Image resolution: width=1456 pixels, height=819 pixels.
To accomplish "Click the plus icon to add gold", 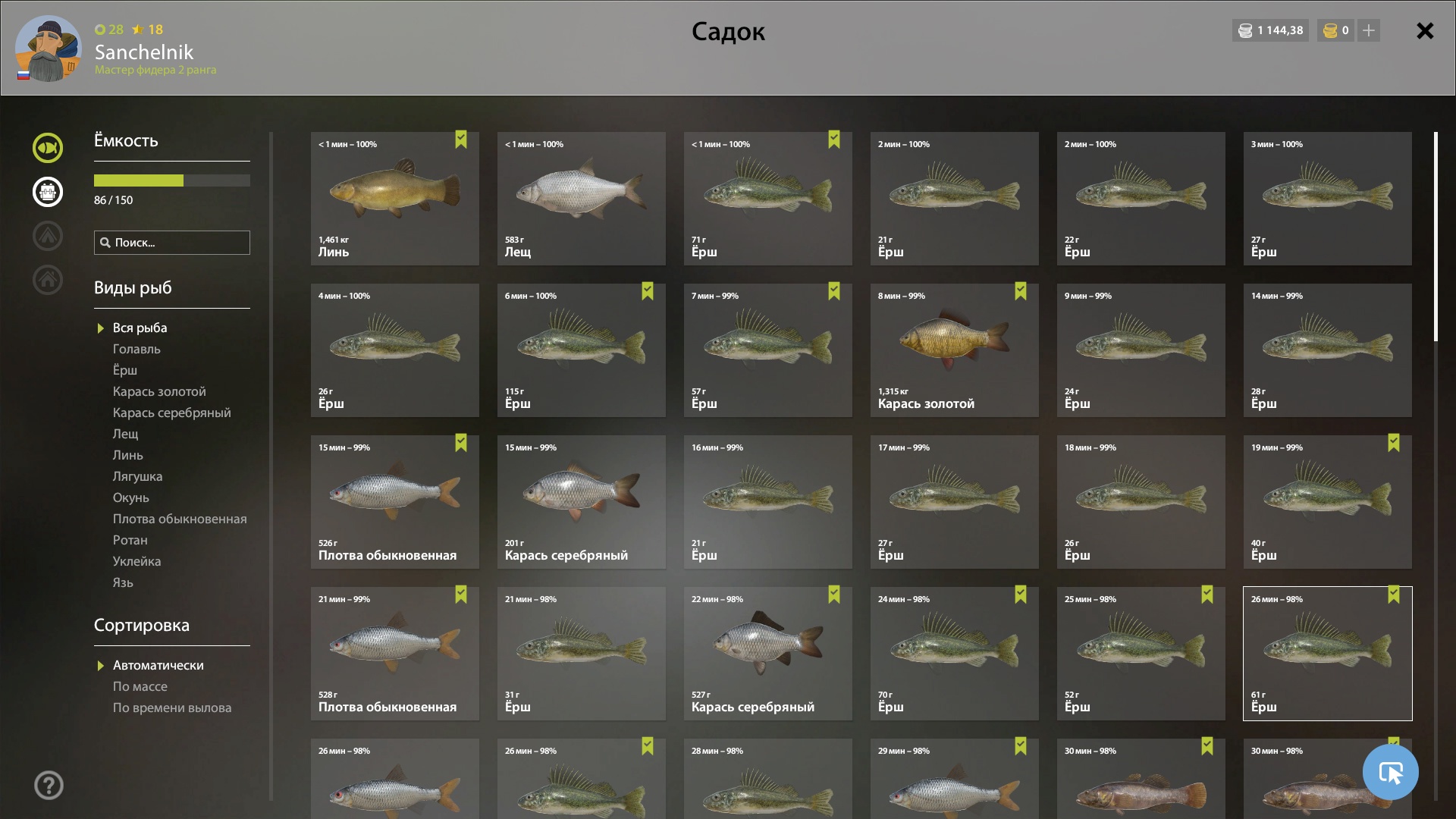I will point(1369,30).
